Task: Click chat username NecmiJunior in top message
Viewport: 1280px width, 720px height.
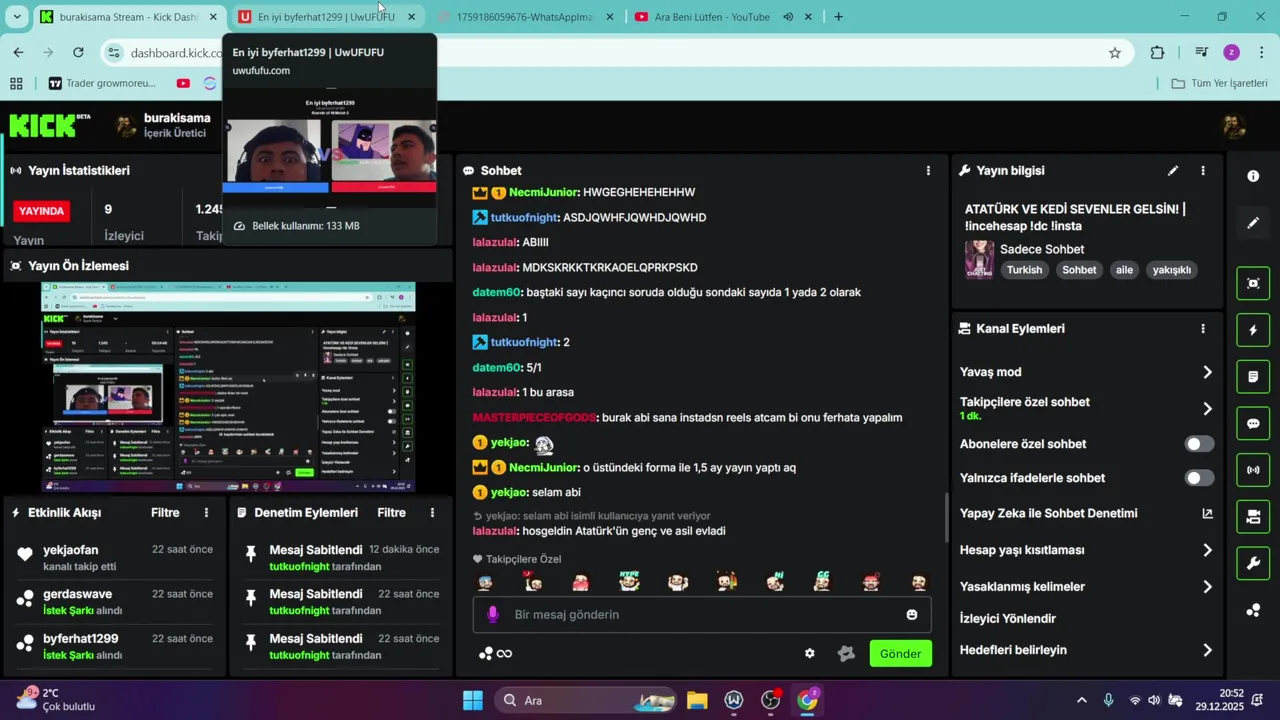Action: coord(544,192)
